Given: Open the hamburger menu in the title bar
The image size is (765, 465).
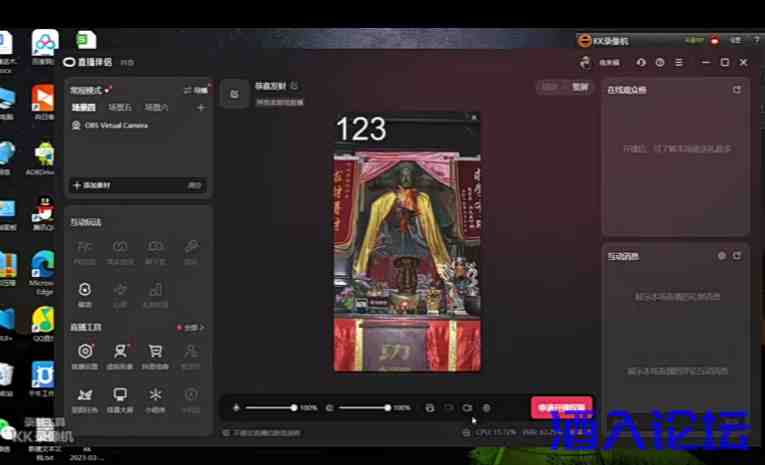Looking at the screenshot, I should tap(679, 62).
